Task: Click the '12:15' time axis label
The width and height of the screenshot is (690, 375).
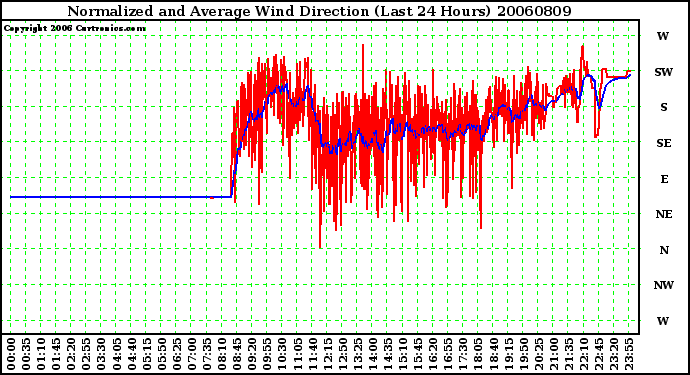Action: 327,354
